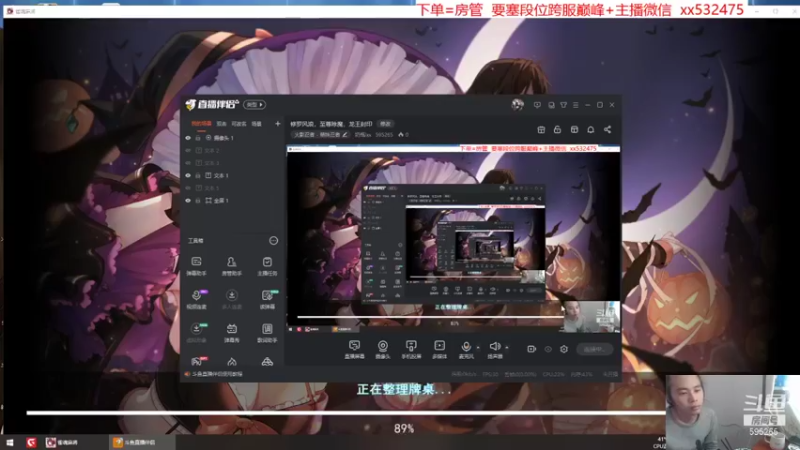Open the hat-shaped tool in bottom toolbox row
The height and width of the screenshot is (450, 800).
point(267,362)
